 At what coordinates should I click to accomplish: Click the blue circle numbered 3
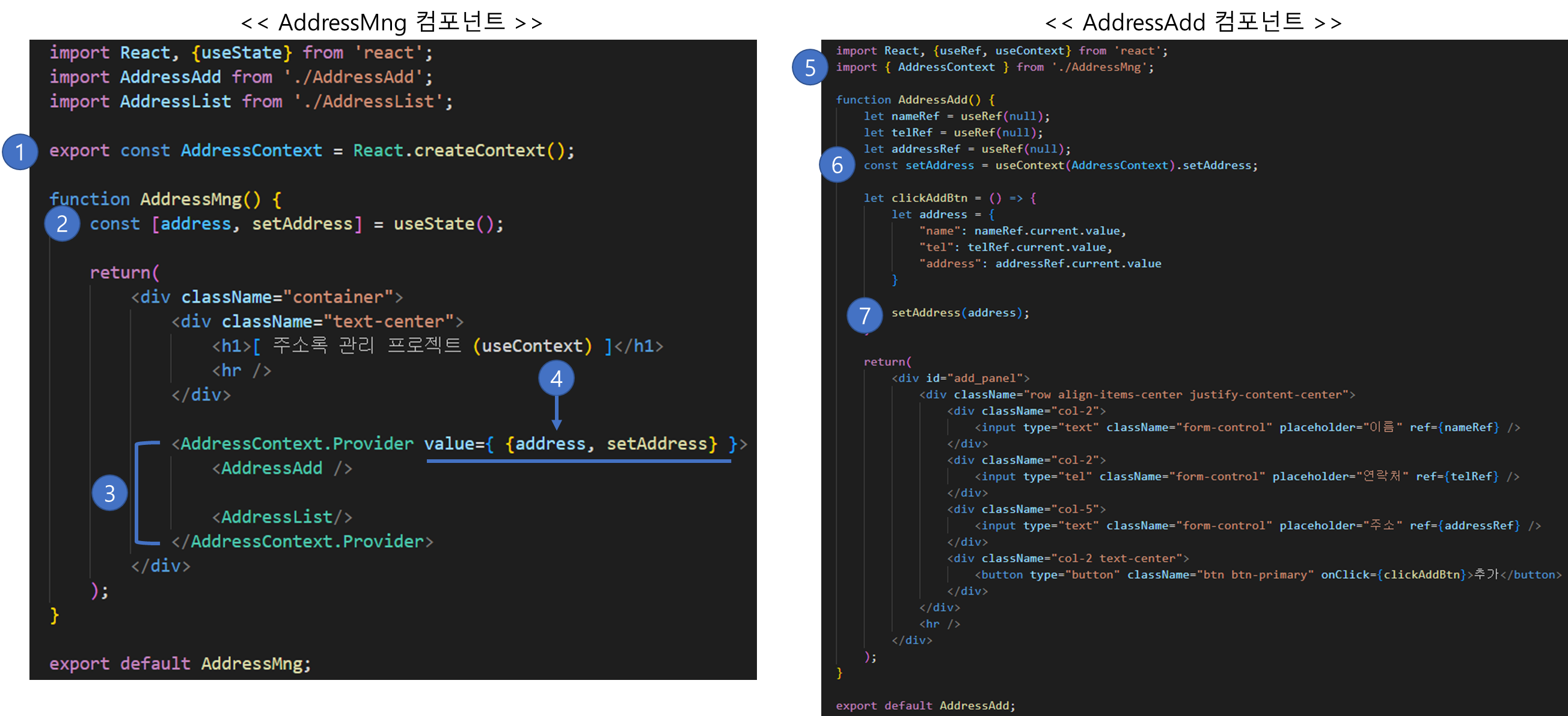tap(109, 492)
